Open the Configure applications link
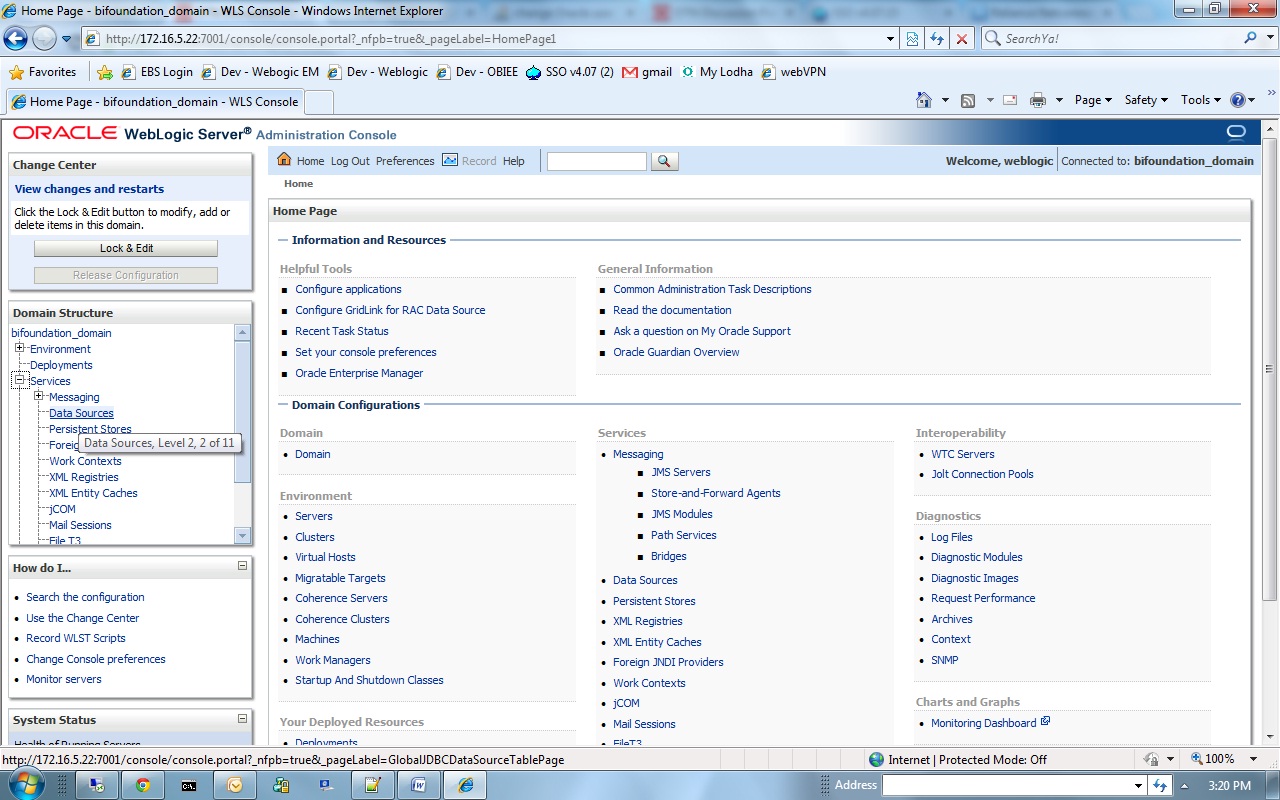This screenshot has width=1280, height=800. (350, 289)
